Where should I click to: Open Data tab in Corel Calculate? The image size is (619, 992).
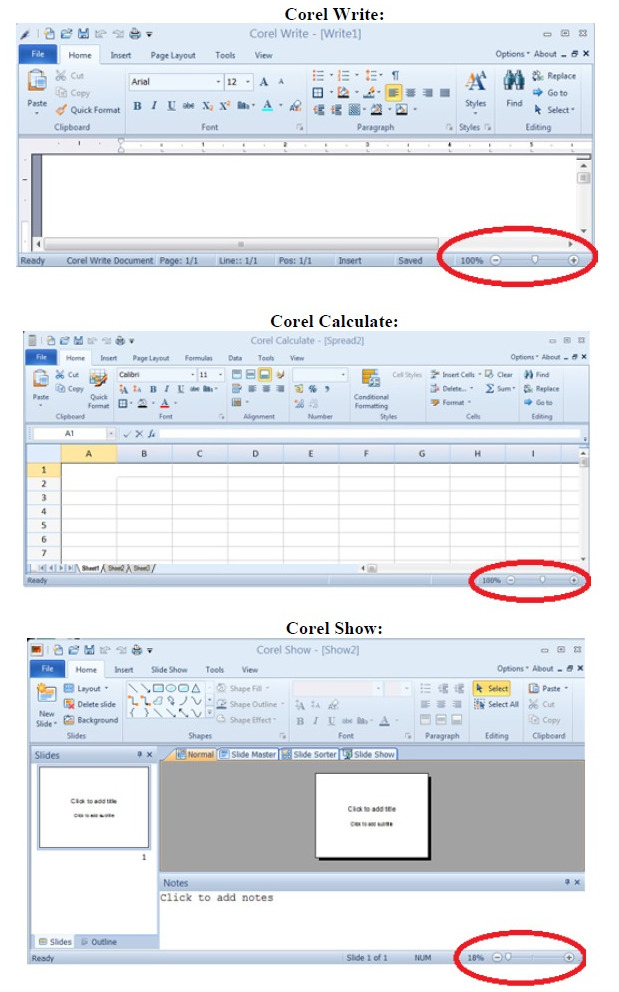[x=235, y=358]
